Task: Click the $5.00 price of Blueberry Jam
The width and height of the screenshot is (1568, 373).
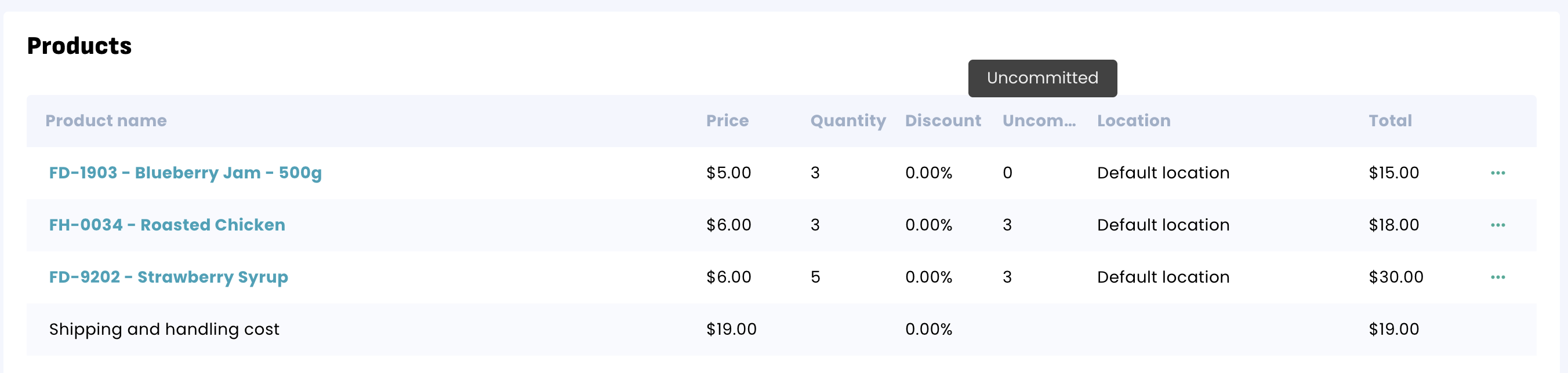Action: pyautogui.click(x=728, y=173)
